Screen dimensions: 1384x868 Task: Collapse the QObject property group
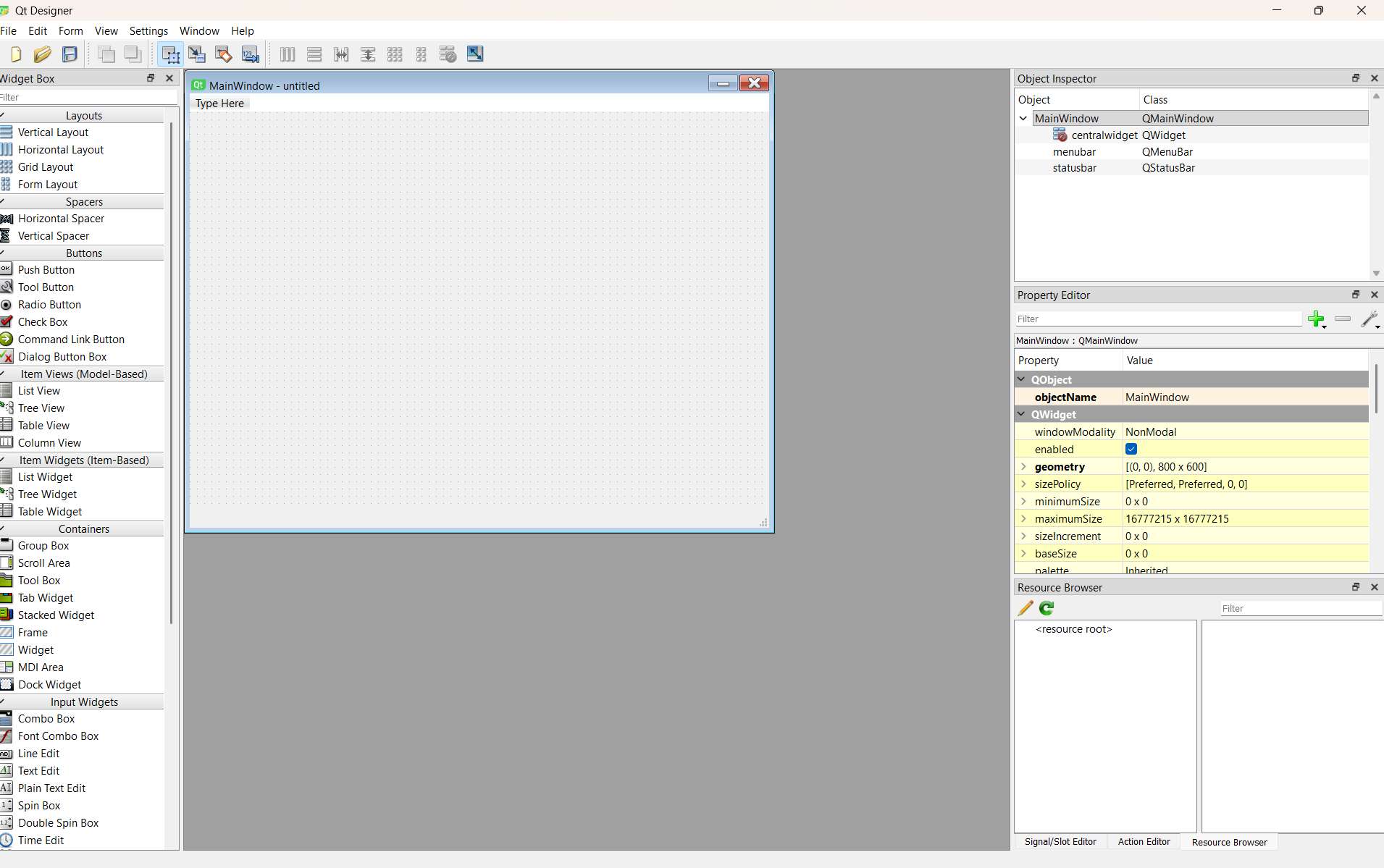tap(1022, 380)
